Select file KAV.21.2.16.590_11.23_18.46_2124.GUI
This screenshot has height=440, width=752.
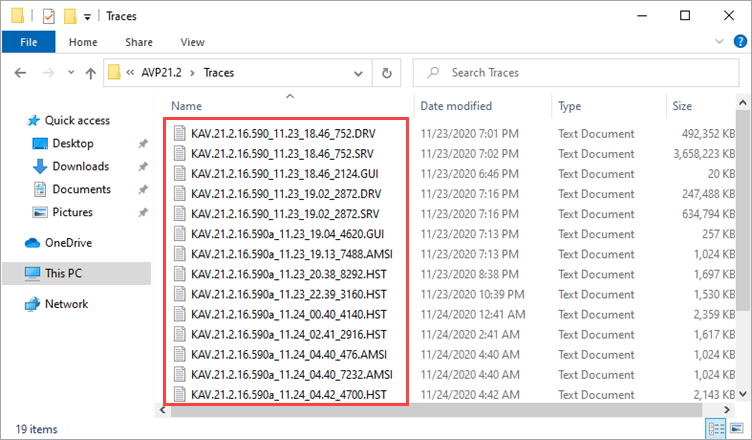click(285, 174)
